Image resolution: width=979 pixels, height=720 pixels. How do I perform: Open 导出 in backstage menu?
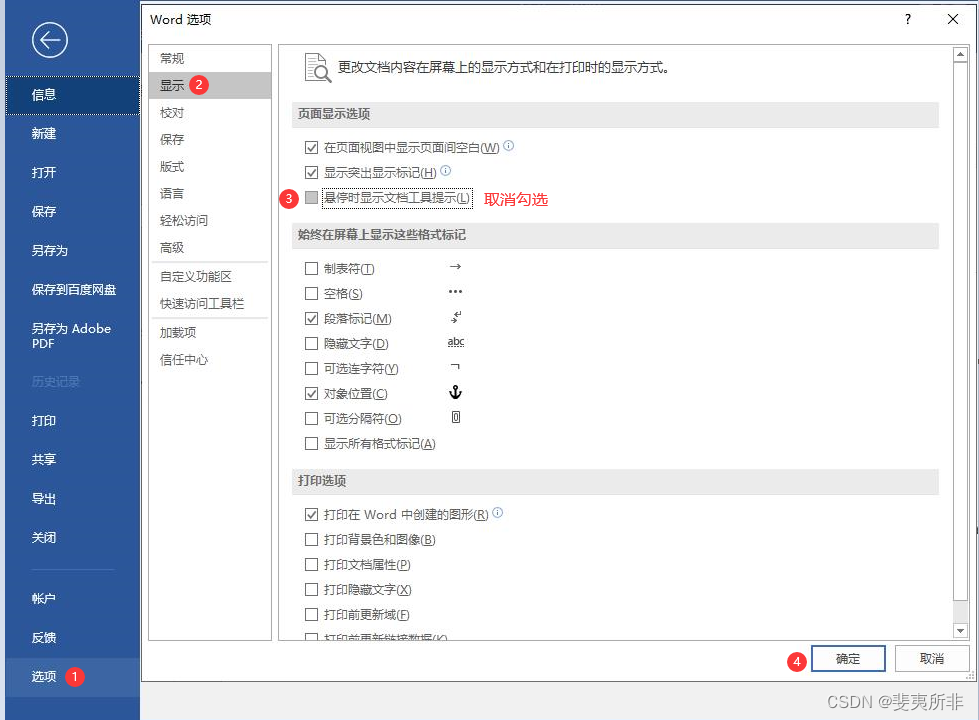pos(72,499)
